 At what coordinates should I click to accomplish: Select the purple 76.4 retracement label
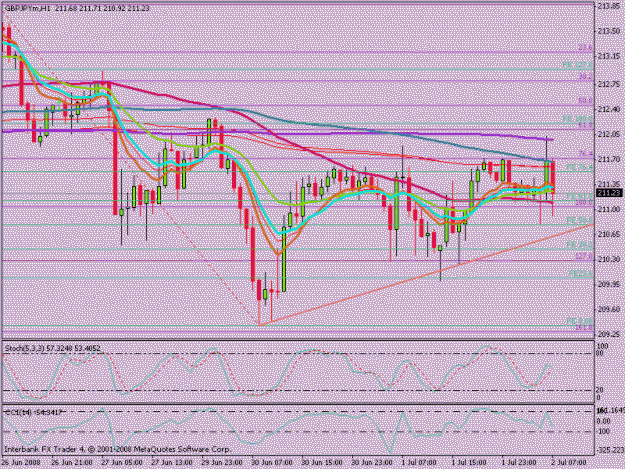[586, 154]
